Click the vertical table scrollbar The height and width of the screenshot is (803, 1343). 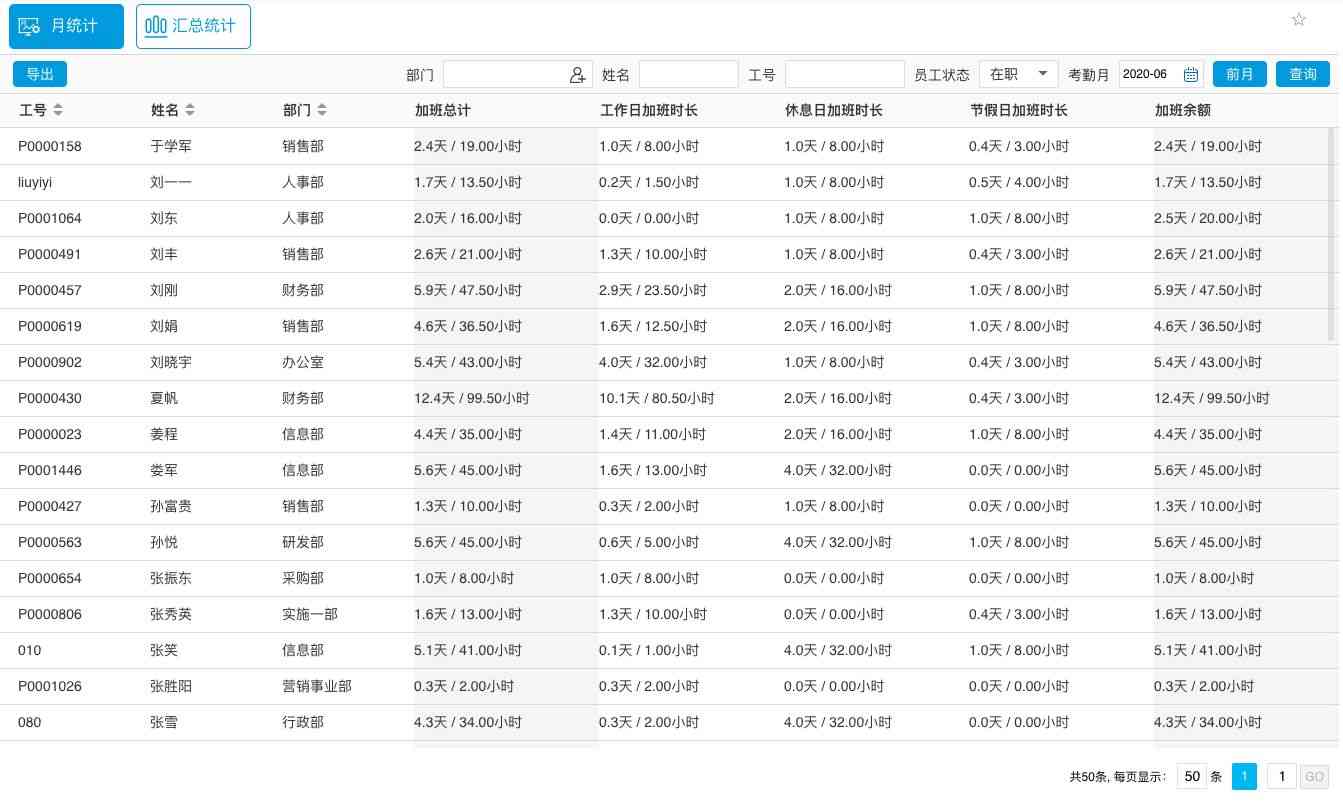coord(1330,235)
